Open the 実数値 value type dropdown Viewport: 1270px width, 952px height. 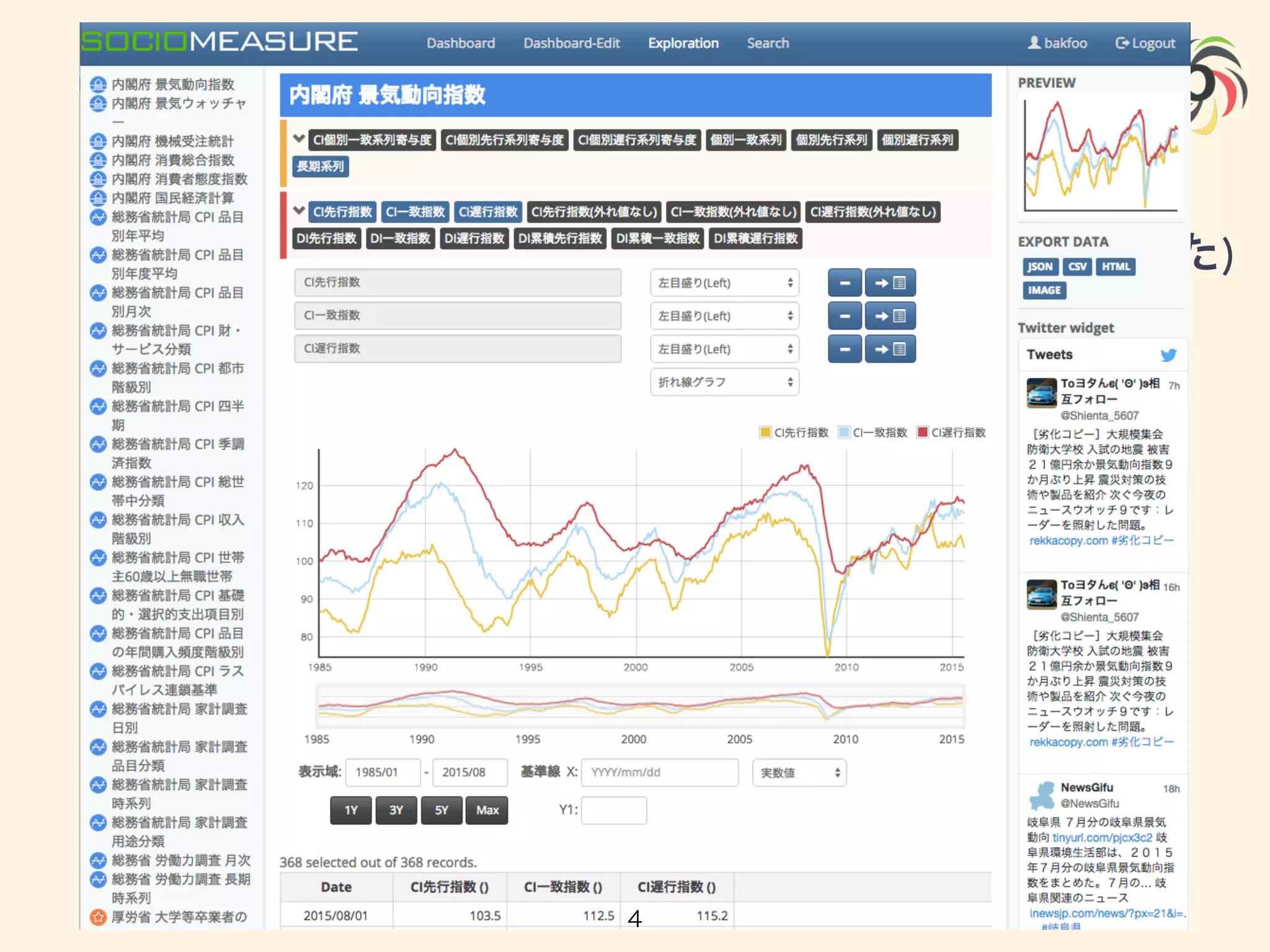click(799, 773)
